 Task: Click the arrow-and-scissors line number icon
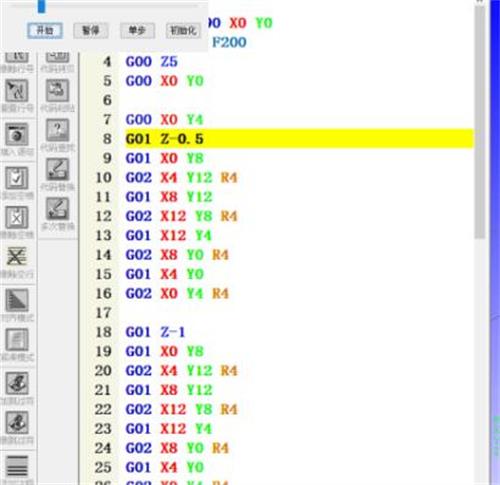pyautogui.click(x=17, y=91)
